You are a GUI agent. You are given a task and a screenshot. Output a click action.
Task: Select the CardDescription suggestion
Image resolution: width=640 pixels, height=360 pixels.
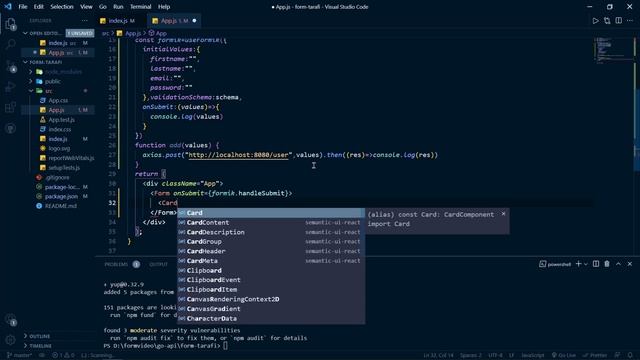point(271,232)
